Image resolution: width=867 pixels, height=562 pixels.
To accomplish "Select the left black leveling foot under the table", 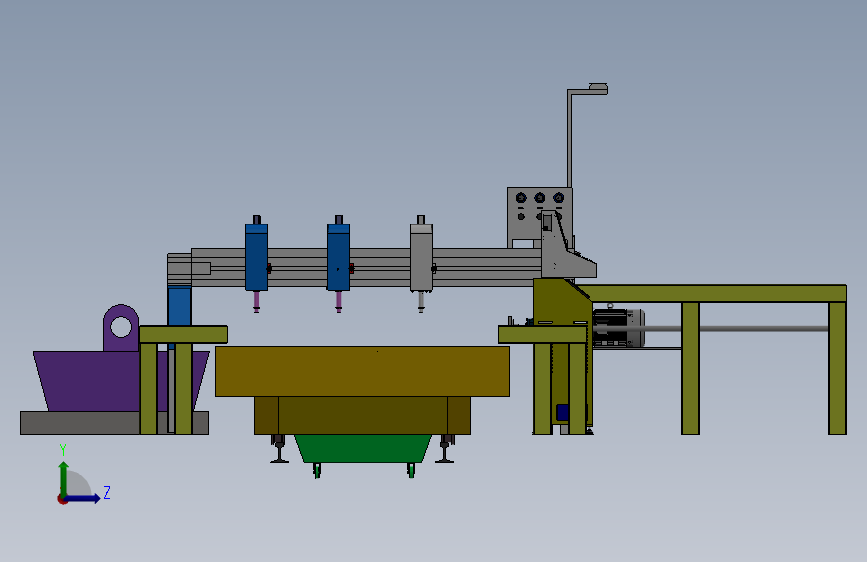I will 279,449.
